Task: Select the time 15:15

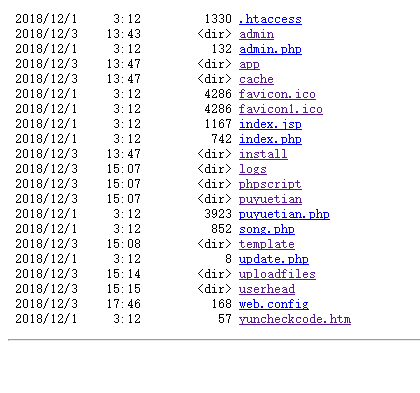Action: [124, 289]
